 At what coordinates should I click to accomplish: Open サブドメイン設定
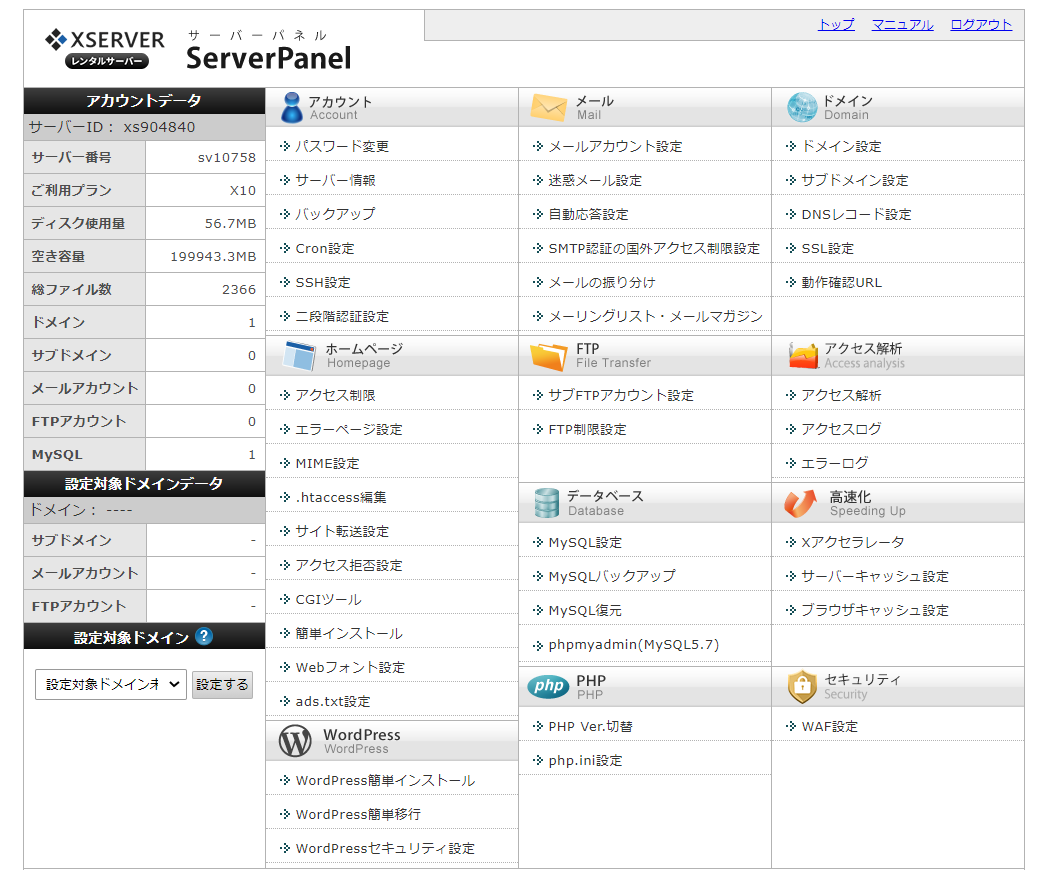tap(855, 180)
